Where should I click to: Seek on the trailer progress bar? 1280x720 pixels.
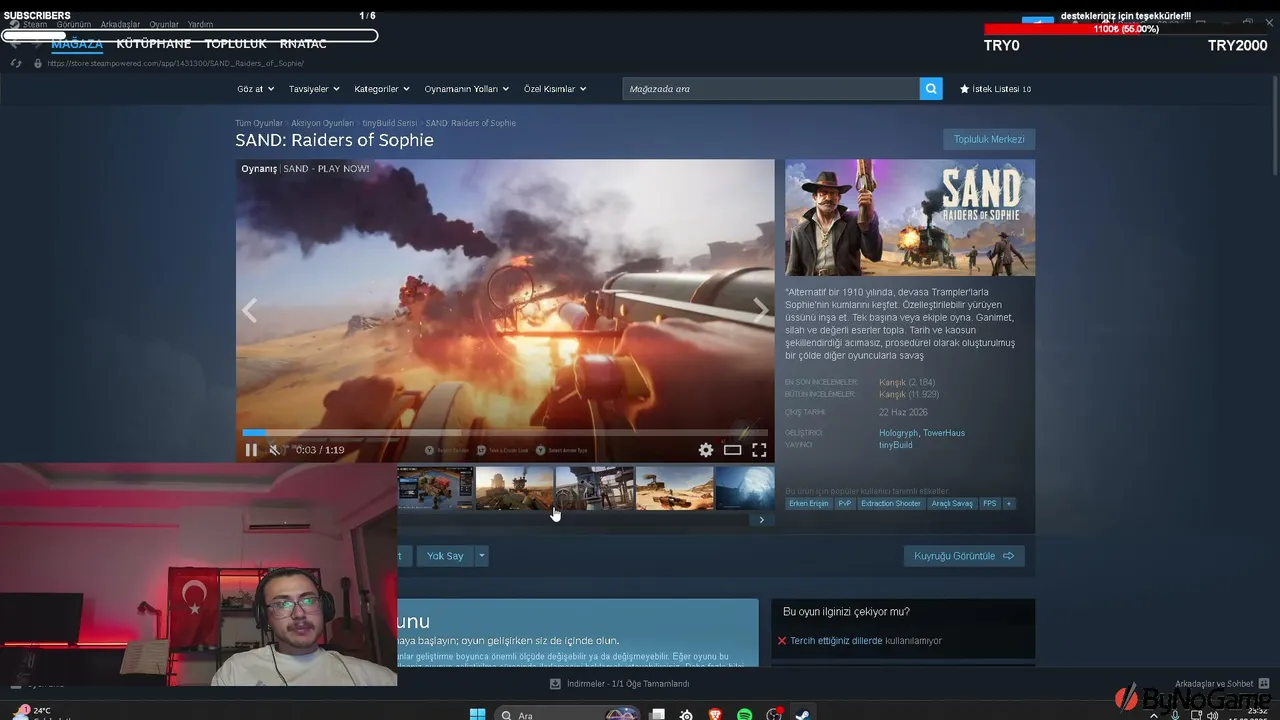point(505,433)
